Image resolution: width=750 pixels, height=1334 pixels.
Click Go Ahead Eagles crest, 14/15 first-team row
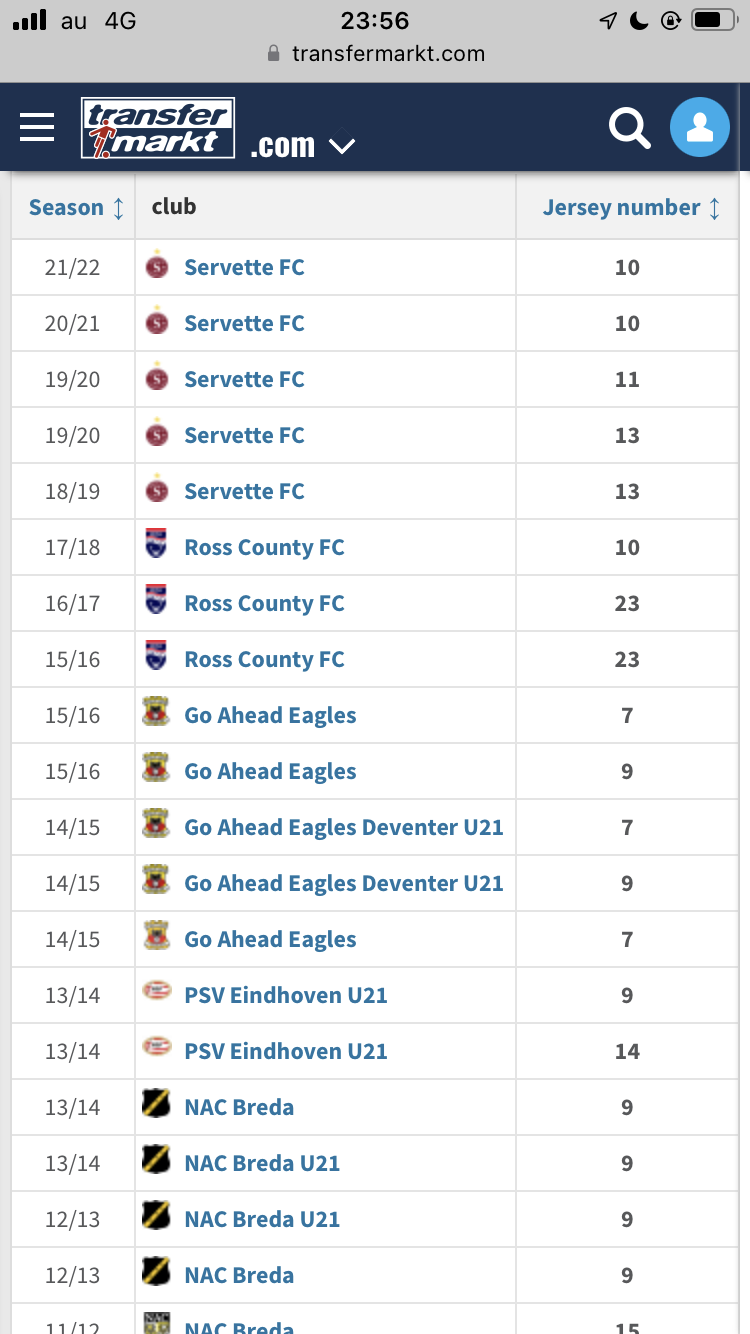point(157,939)
